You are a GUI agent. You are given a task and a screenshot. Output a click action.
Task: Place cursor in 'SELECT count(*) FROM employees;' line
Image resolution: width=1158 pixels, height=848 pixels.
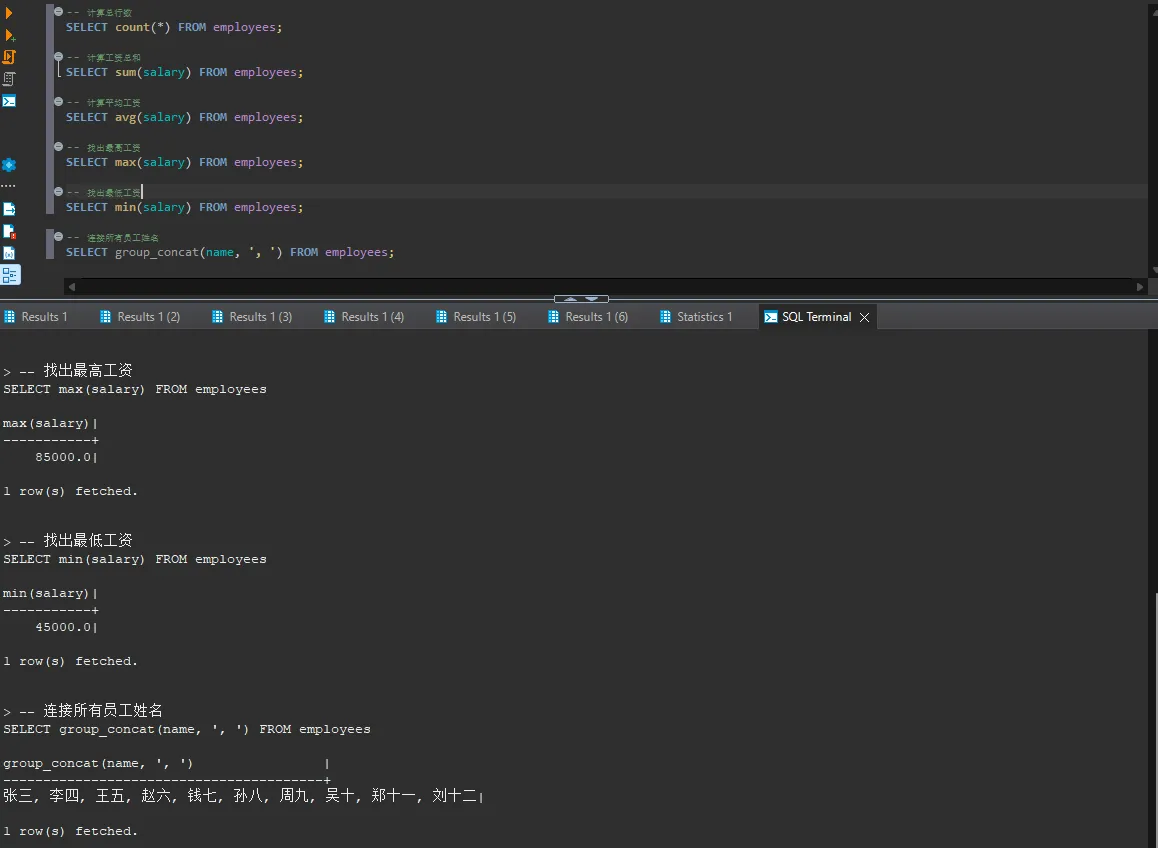tap(174, 27)
